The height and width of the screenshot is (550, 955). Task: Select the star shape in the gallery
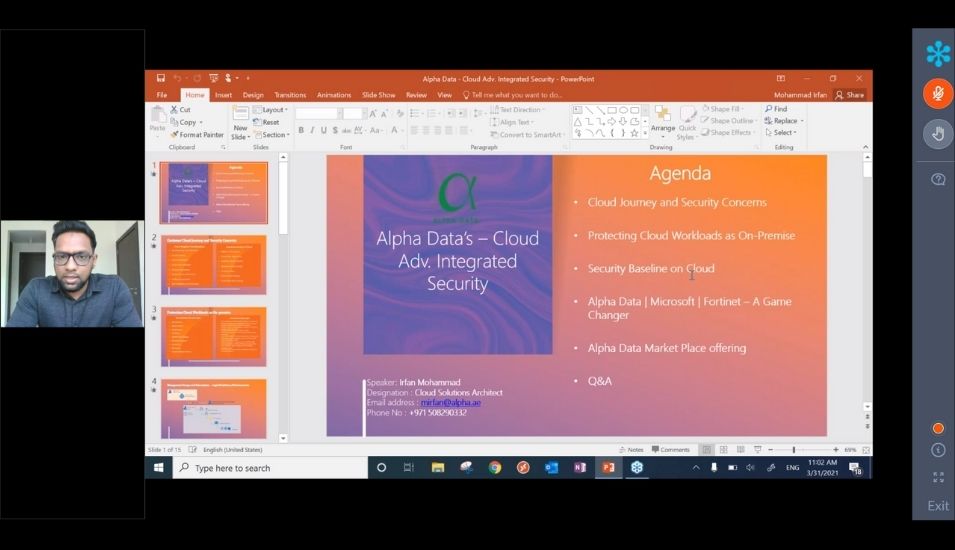pos(635,133)
